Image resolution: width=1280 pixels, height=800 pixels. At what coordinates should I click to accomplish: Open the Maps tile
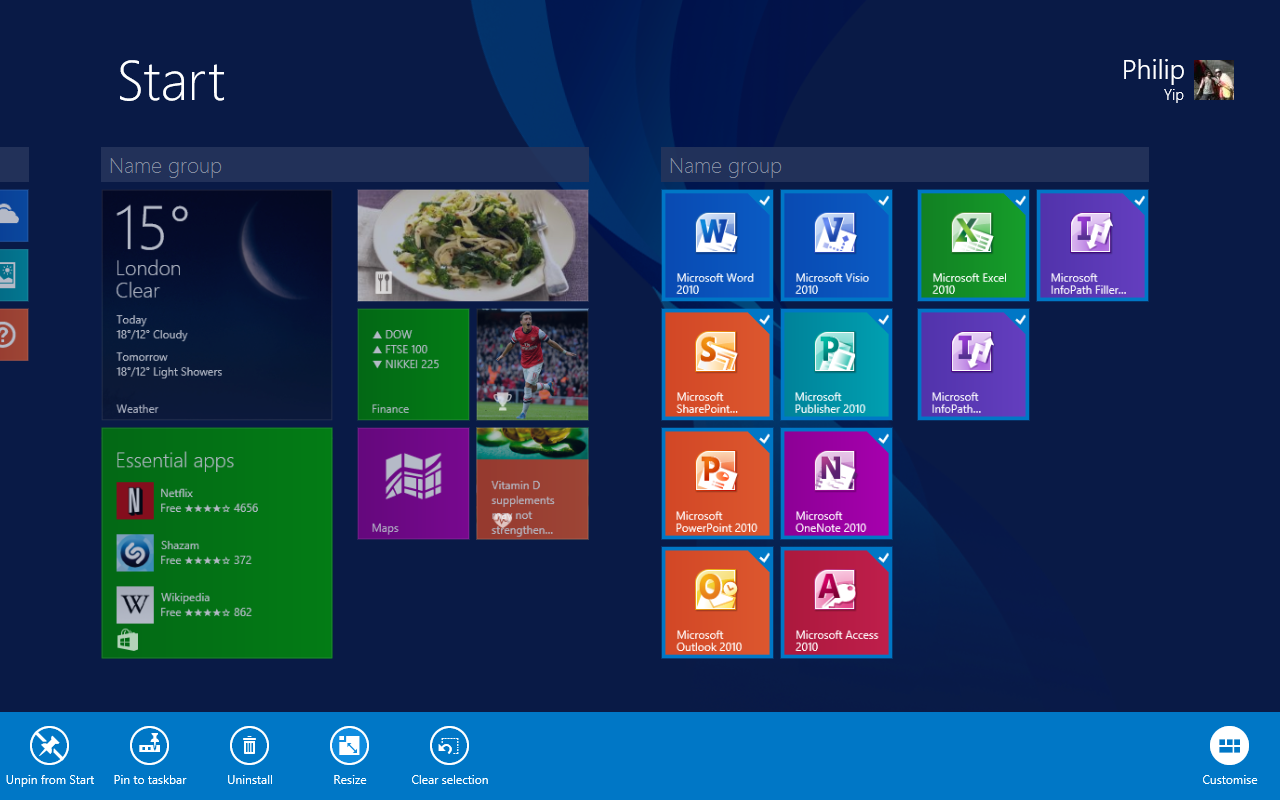(x=413, y=483)
